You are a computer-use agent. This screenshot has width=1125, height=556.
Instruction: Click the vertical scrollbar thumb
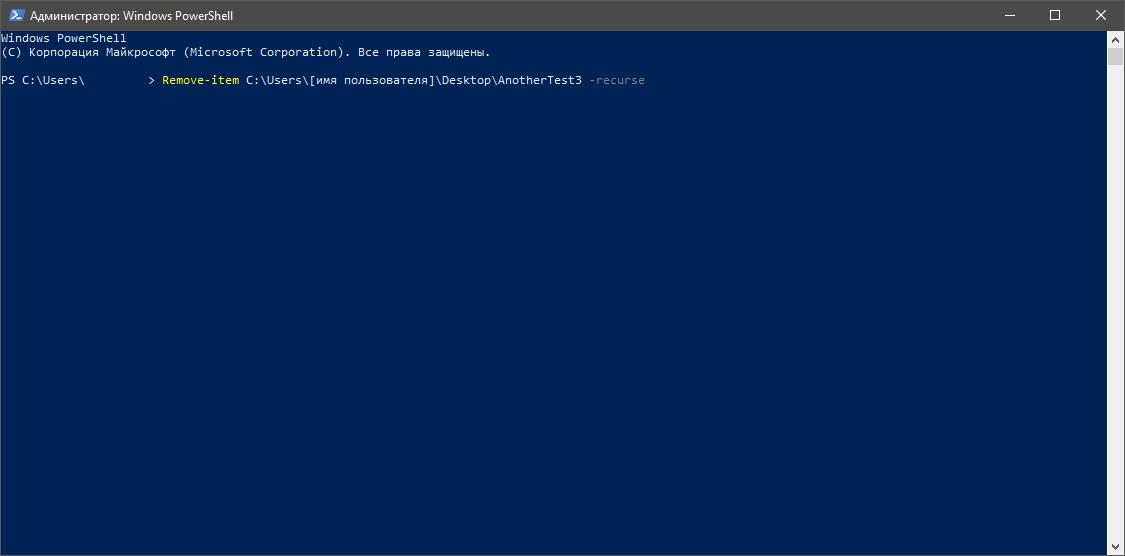(x=1114, y=57)
